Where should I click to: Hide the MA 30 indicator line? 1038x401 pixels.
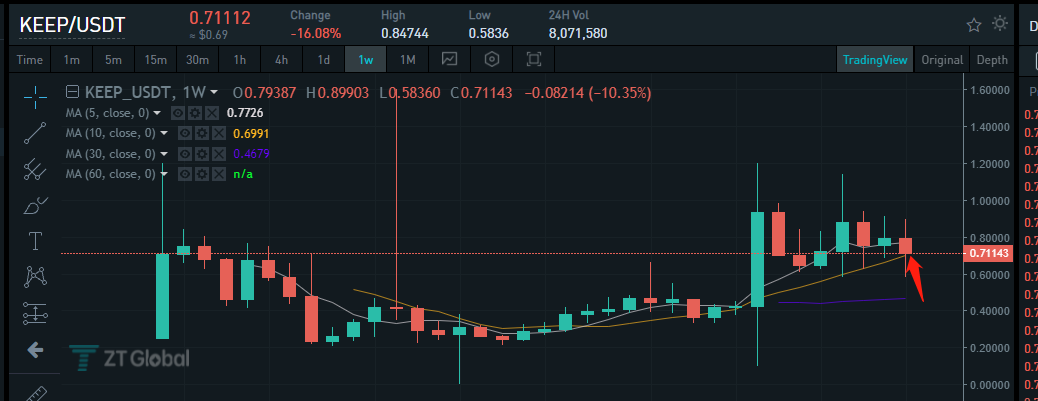pyautogui.click(x=187, y=154)
